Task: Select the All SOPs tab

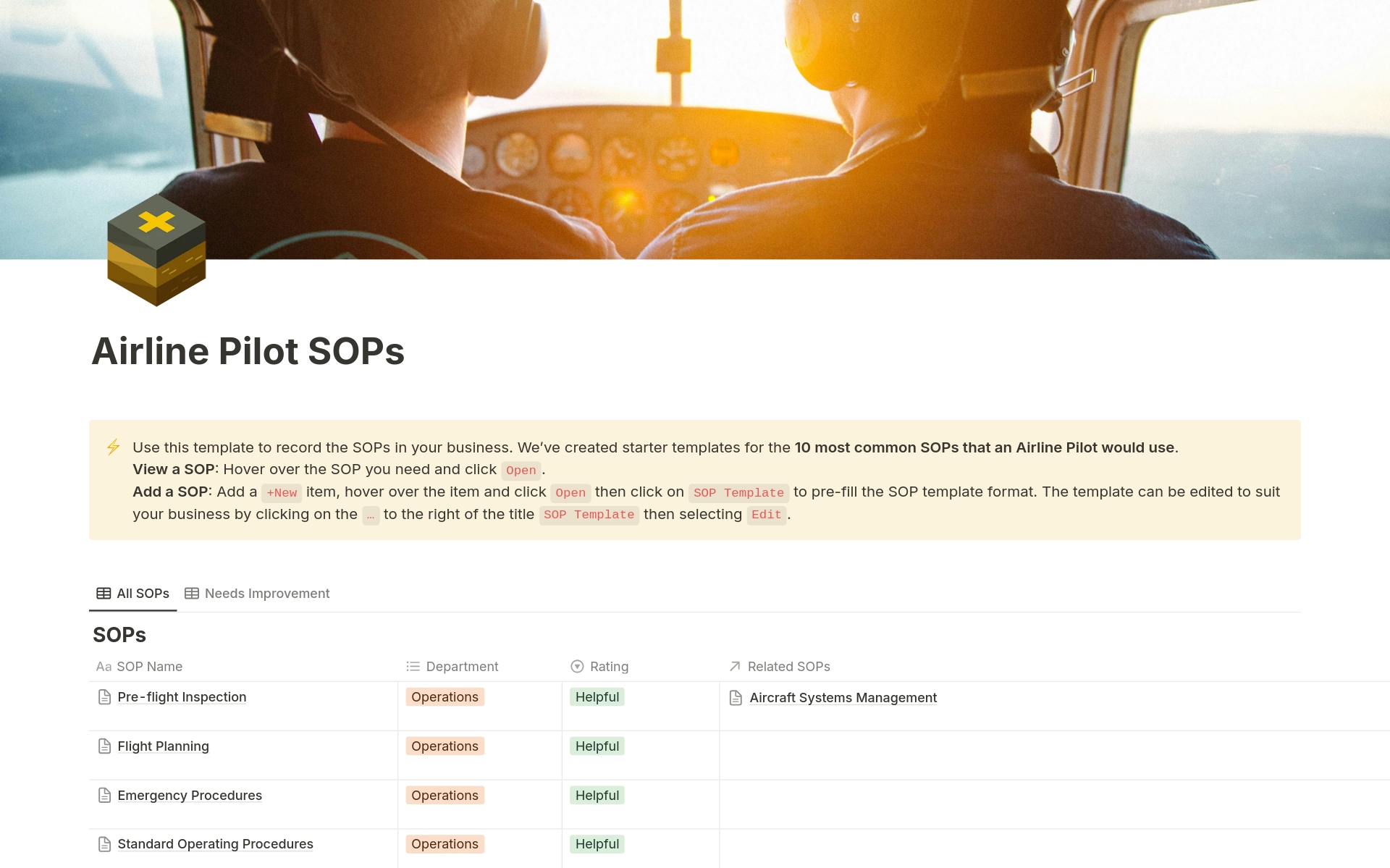Action: (x=142, y=593)
